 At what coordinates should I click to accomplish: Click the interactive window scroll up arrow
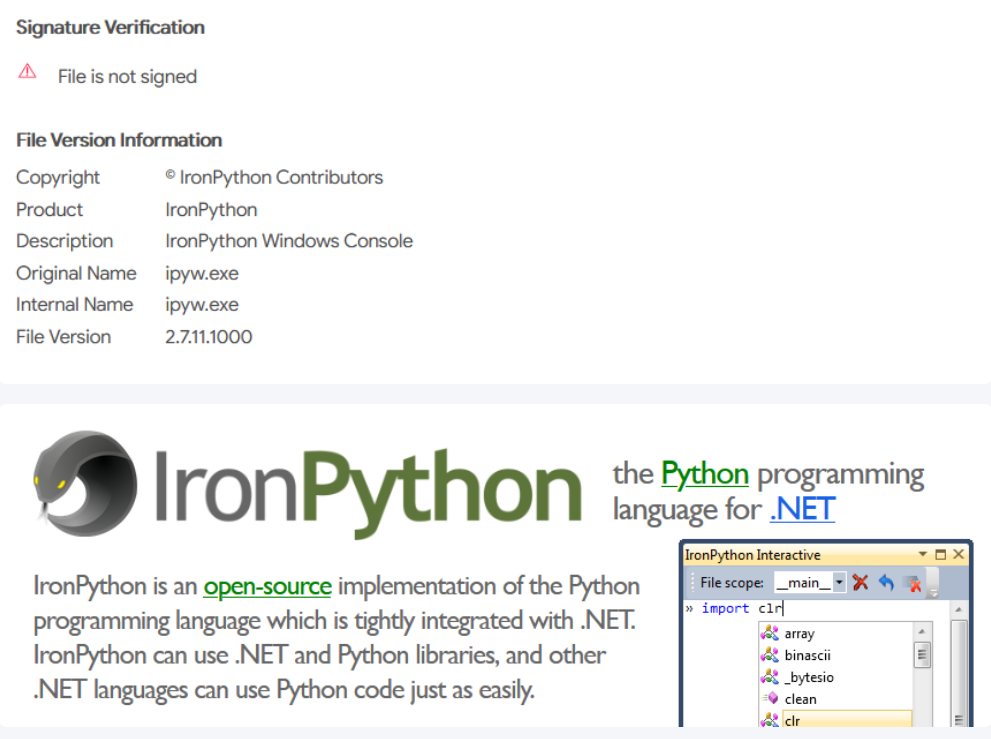(959, 609)
